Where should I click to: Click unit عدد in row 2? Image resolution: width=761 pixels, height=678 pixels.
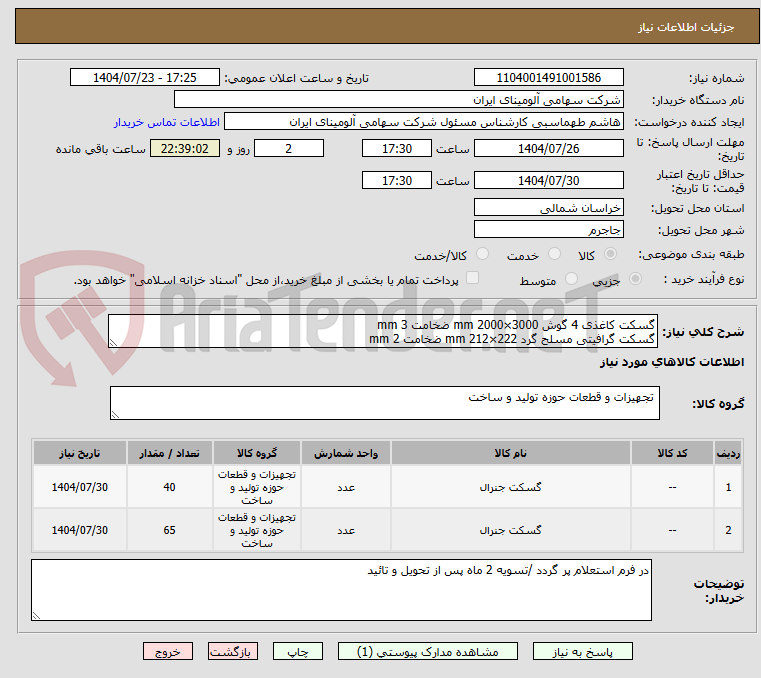coord(346,530)
